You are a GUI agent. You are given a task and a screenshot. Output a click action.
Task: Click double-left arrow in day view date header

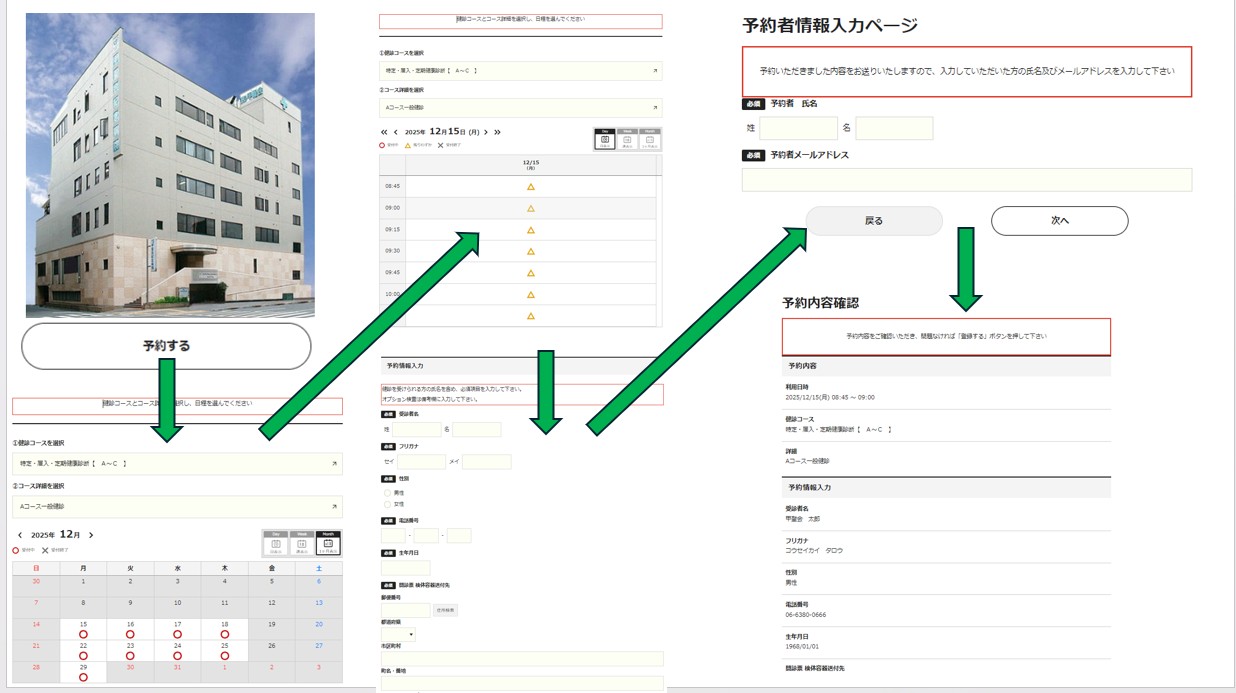(384, 132)
